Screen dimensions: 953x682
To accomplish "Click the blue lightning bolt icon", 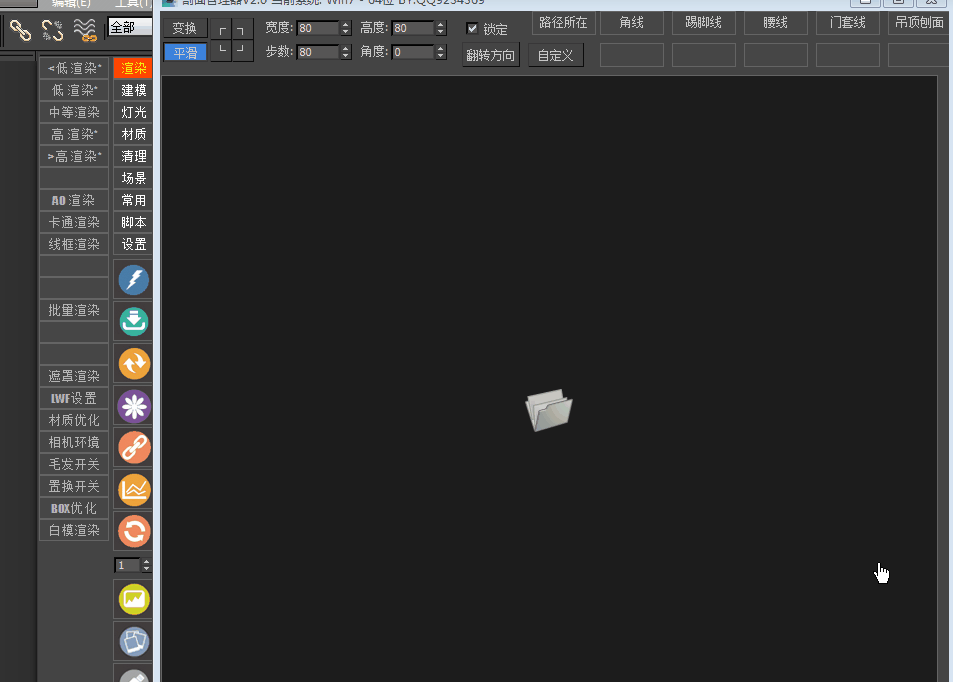I will click(134, 280).
